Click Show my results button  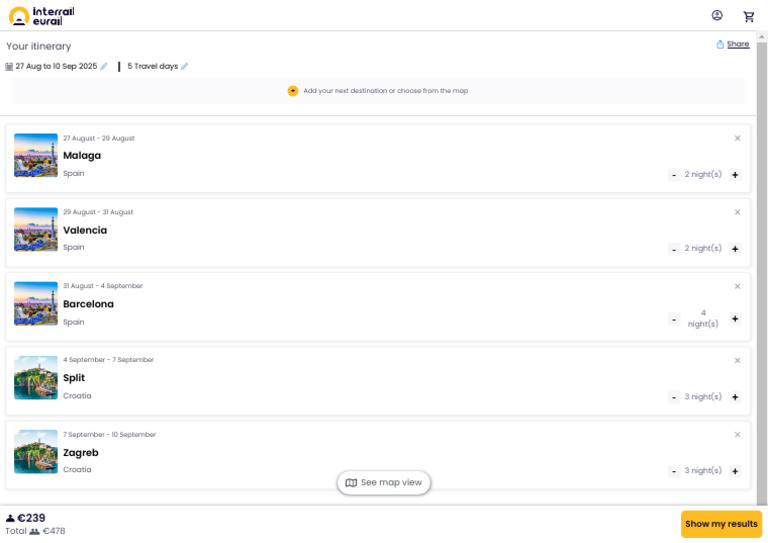tap(721, 524)
